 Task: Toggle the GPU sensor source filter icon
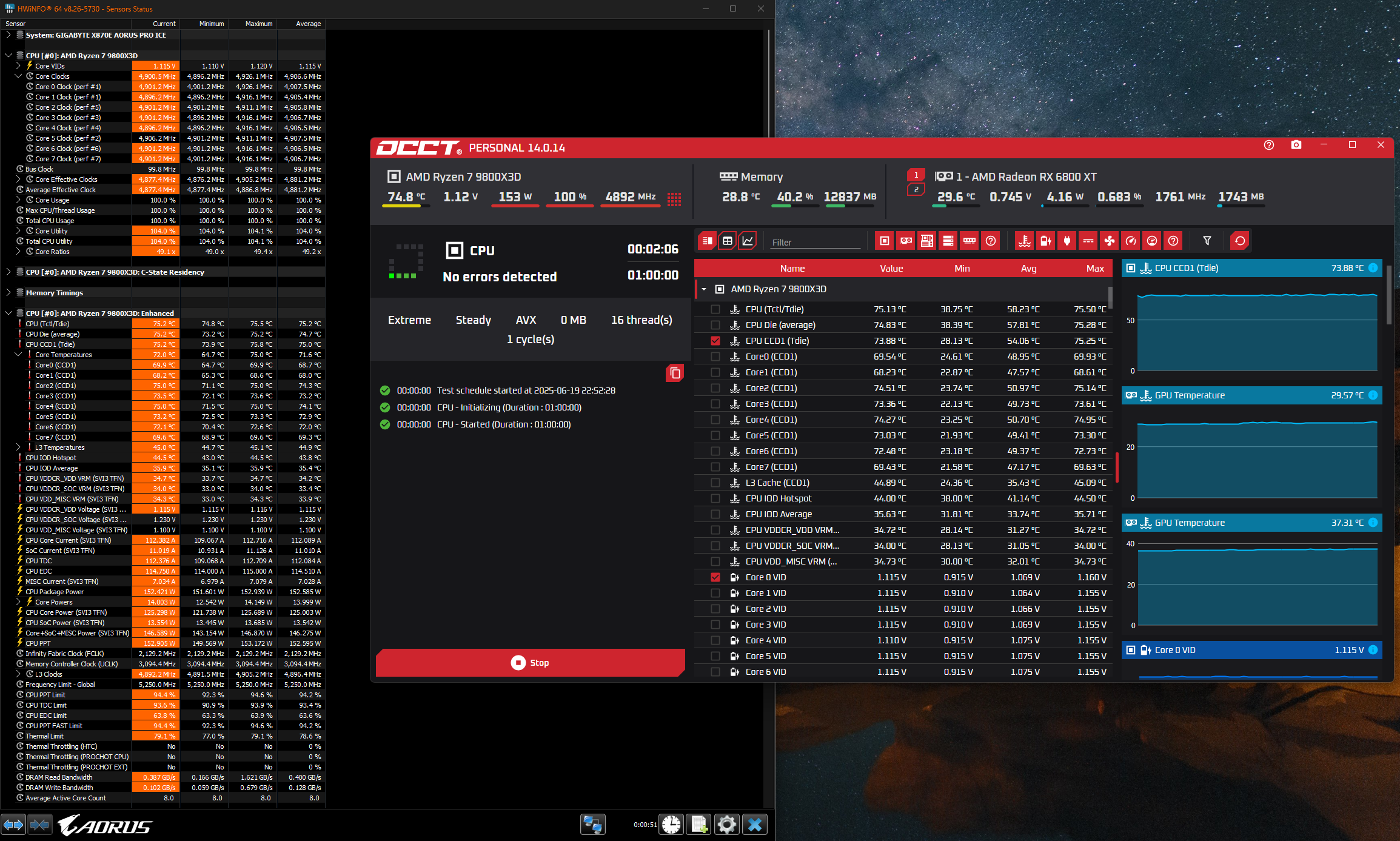(x=906, y=241)
